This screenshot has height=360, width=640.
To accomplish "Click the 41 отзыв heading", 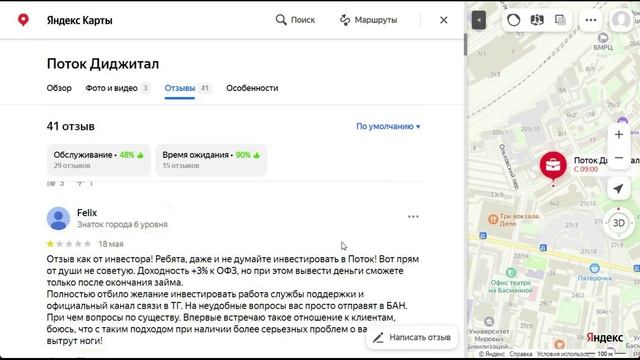I will click(x=71, y=126).
